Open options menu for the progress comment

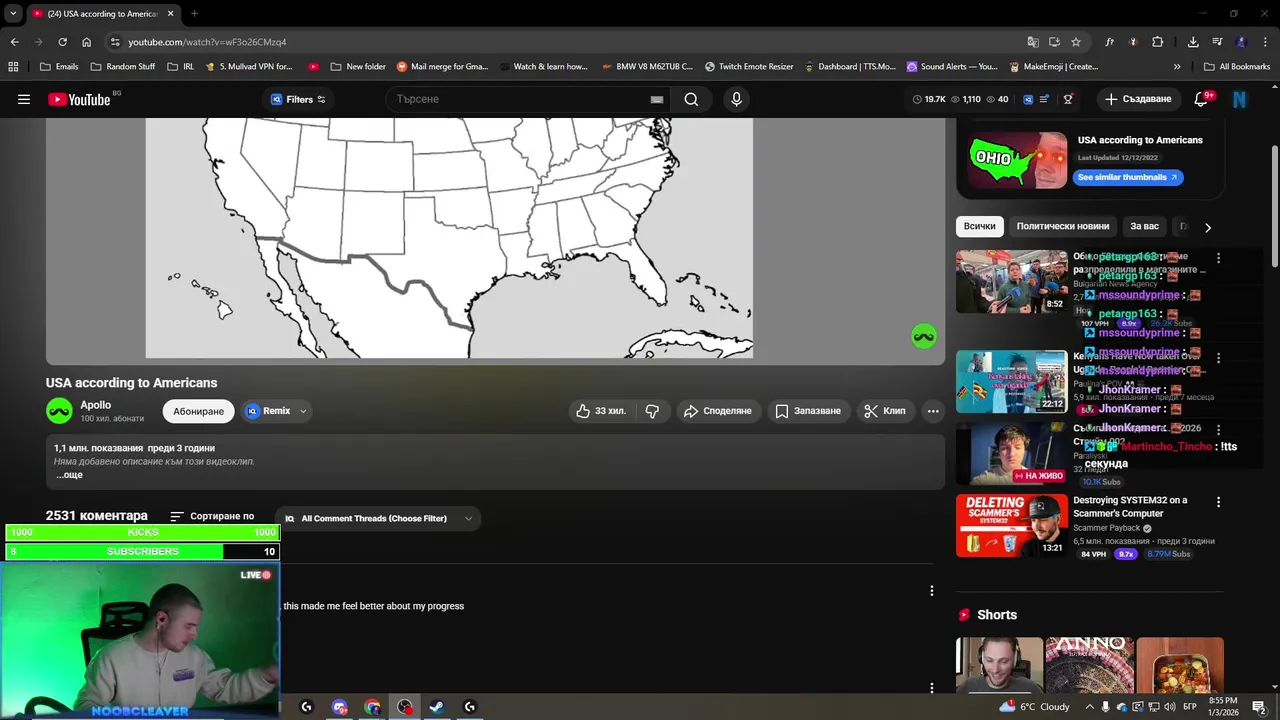pos(931,591)
